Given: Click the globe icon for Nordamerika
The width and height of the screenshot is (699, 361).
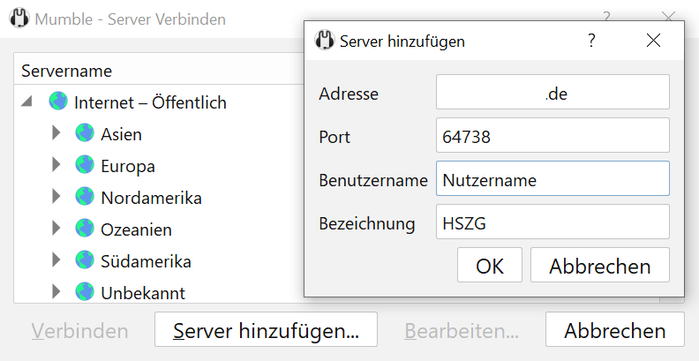Looking at the screenshot, I should [84, 196].
